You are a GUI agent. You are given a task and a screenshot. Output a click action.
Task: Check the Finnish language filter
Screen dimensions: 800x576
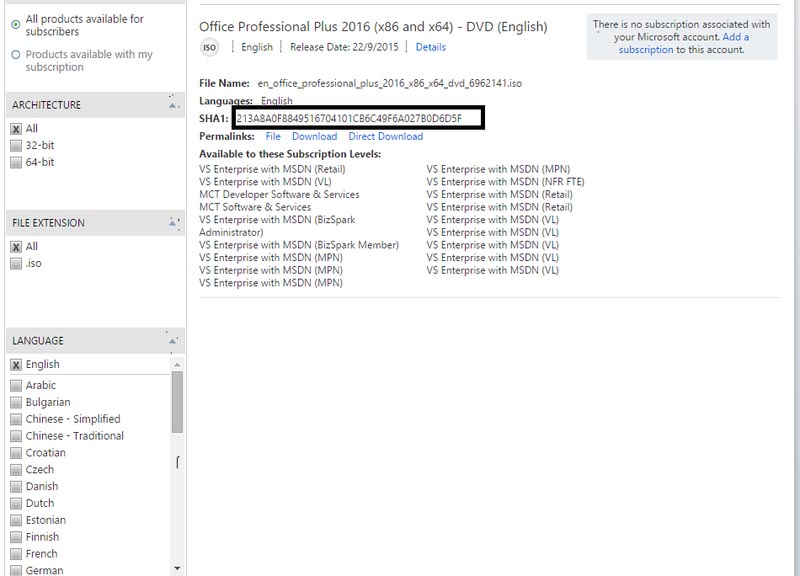click(x=16, y=537)
